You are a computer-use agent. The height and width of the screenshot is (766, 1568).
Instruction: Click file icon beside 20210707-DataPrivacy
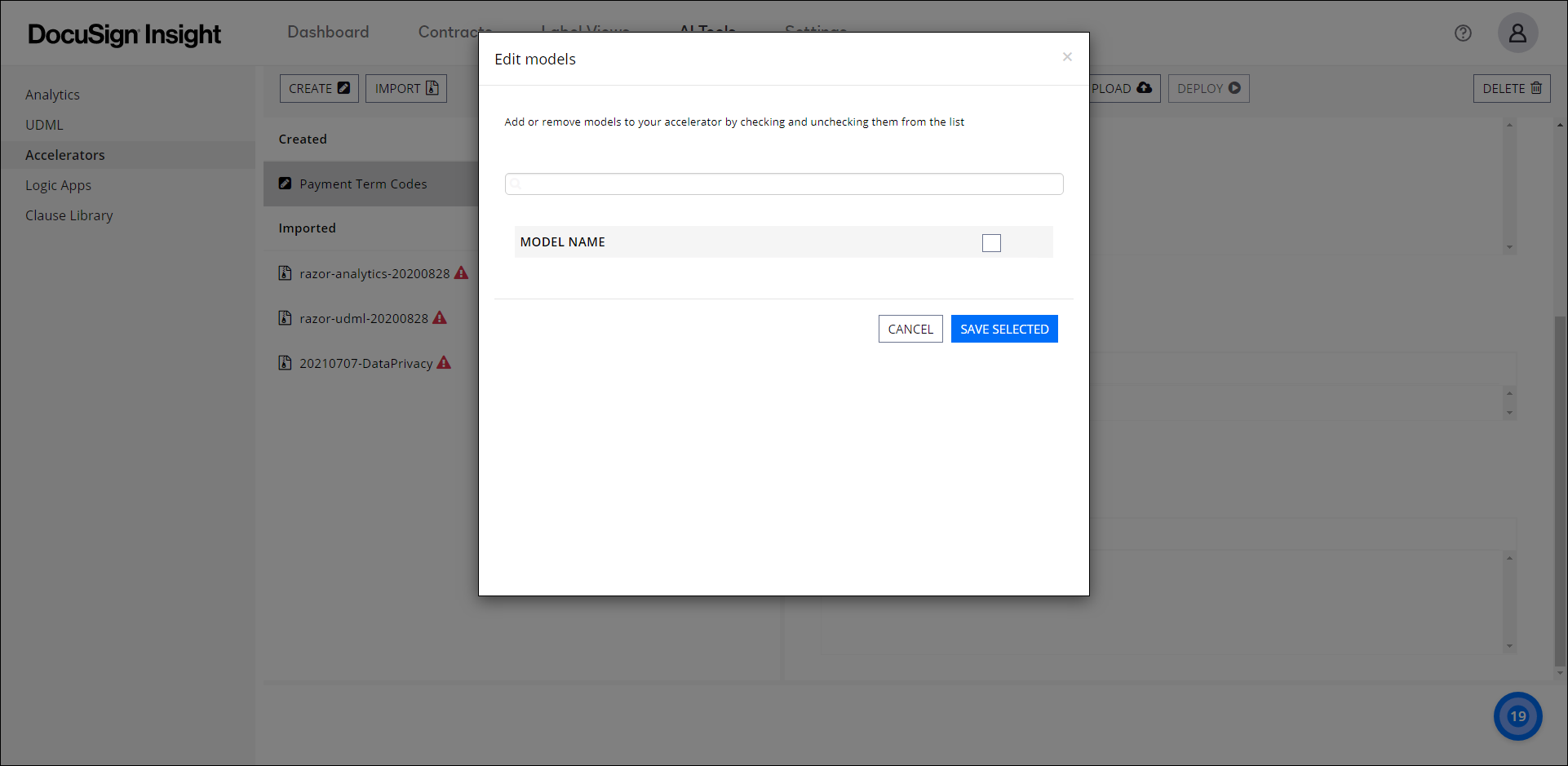285,362
